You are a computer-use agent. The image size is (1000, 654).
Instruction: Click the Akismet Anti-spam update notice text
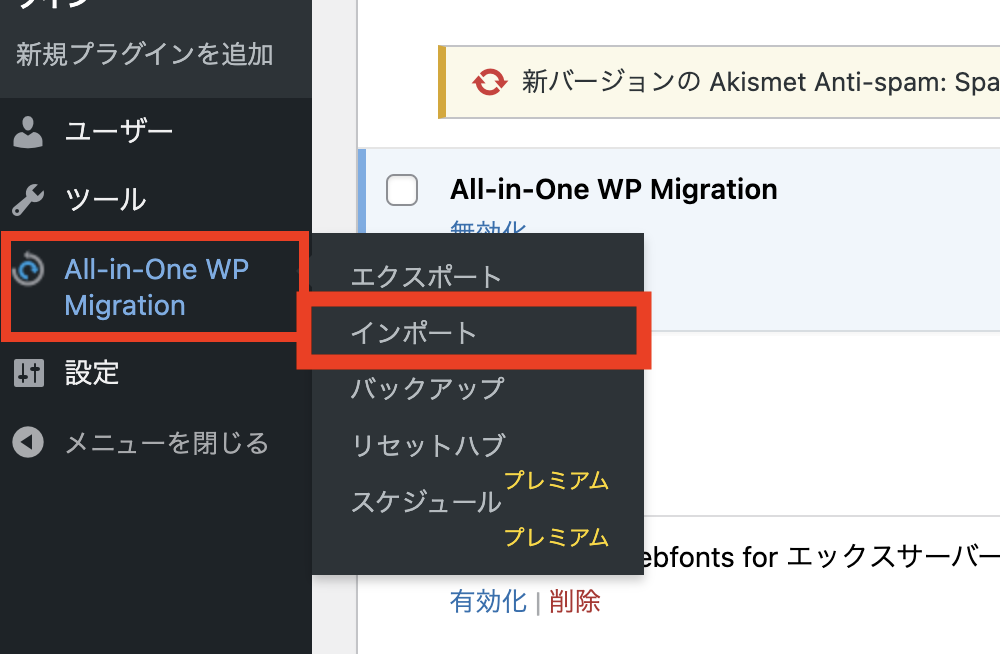coord(760,82)
